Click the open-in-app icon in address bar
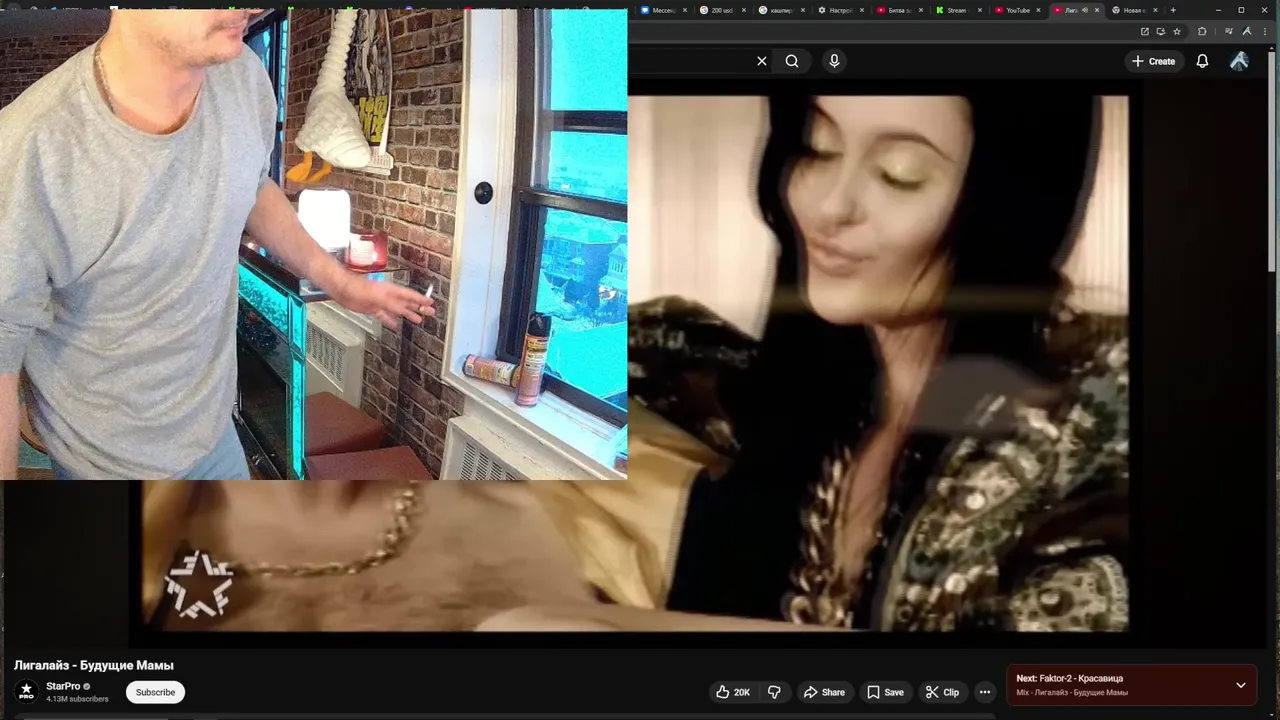 coord(1145,31)
